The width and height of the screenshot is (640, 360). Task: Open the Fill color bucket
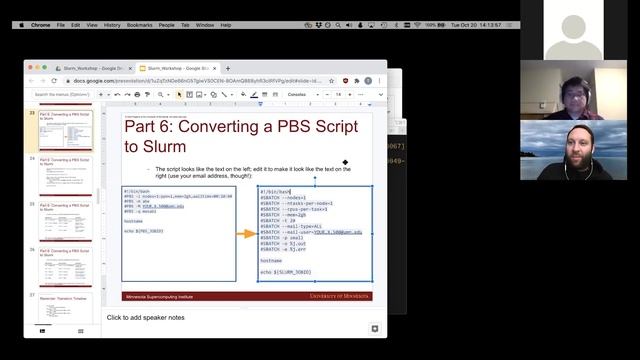click(244, 95)
